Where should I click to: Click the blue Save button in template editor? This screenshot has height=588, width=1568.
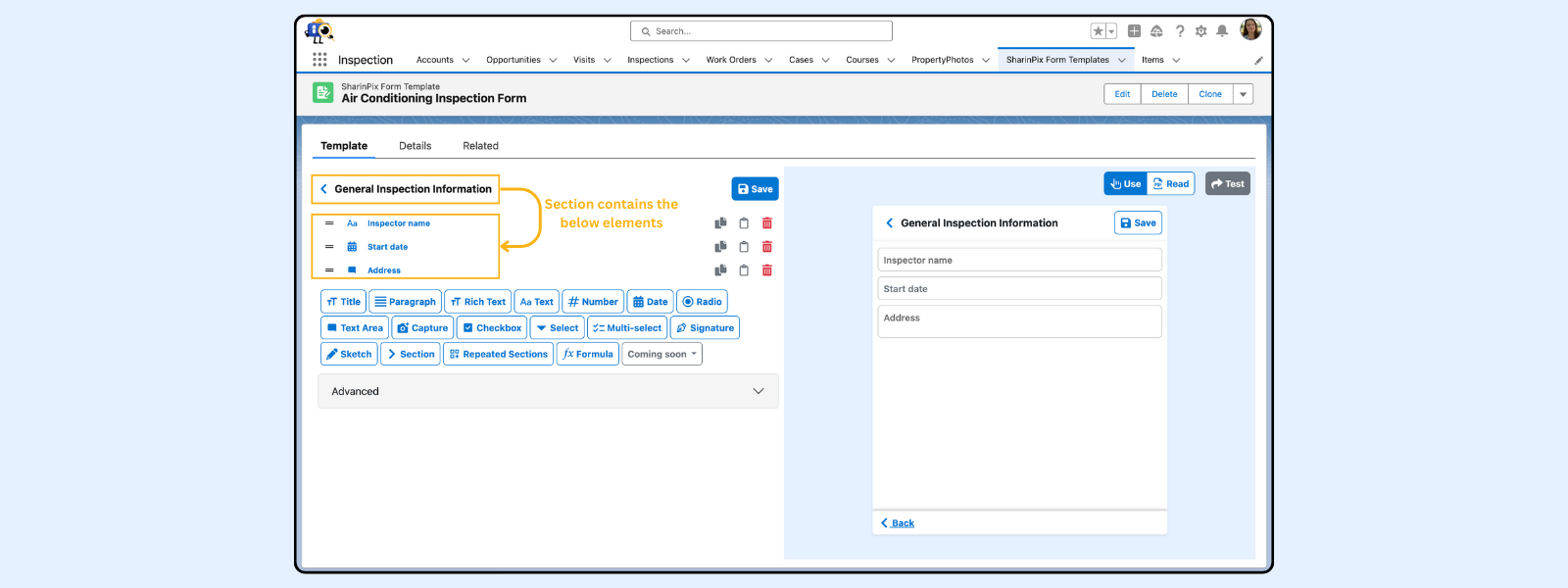[755, 189]
